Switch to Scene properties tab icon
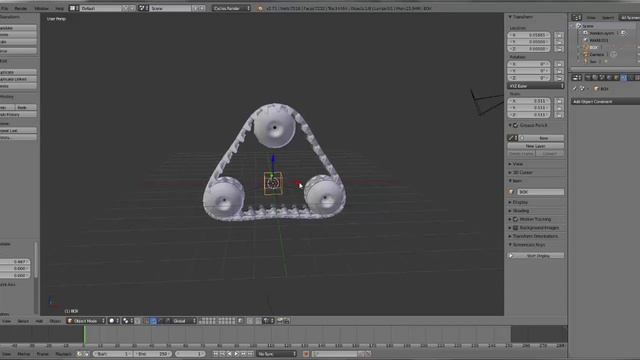The height and width of the screenshot is (360, 640). click(x=602, y=78)
